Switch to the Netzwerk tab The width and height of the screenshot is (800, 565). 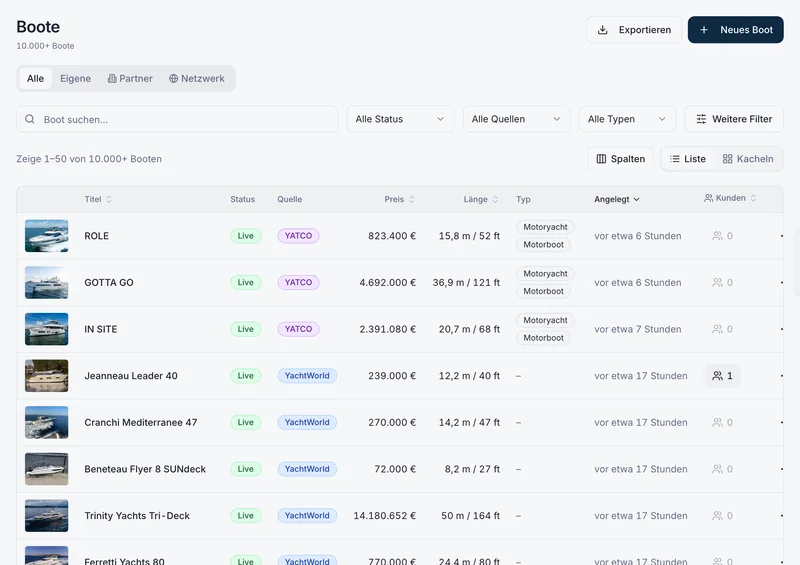(x=196, y=79)
